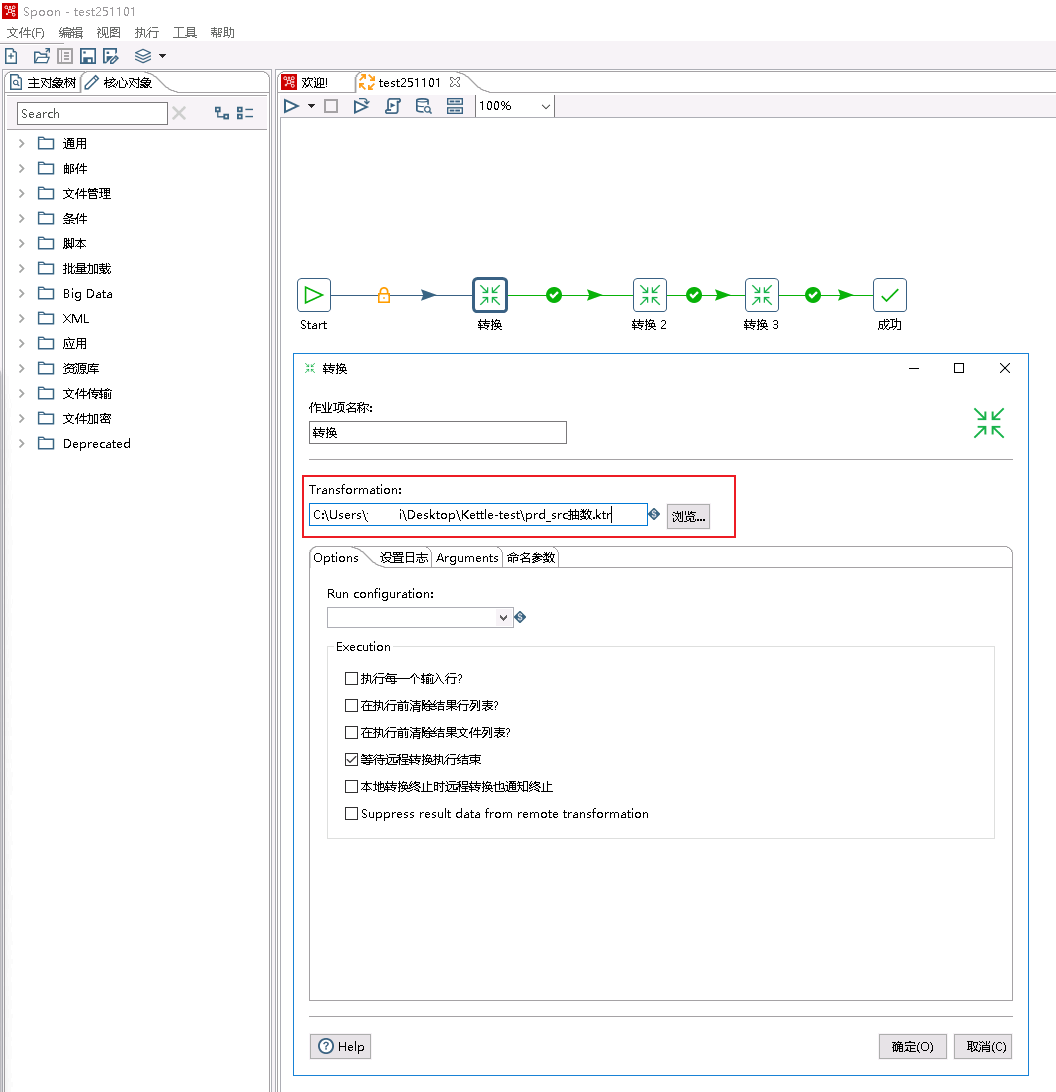Enable 在执行前清除结果行列表? checkbox
The image size is (1056, 1092).
352,705
